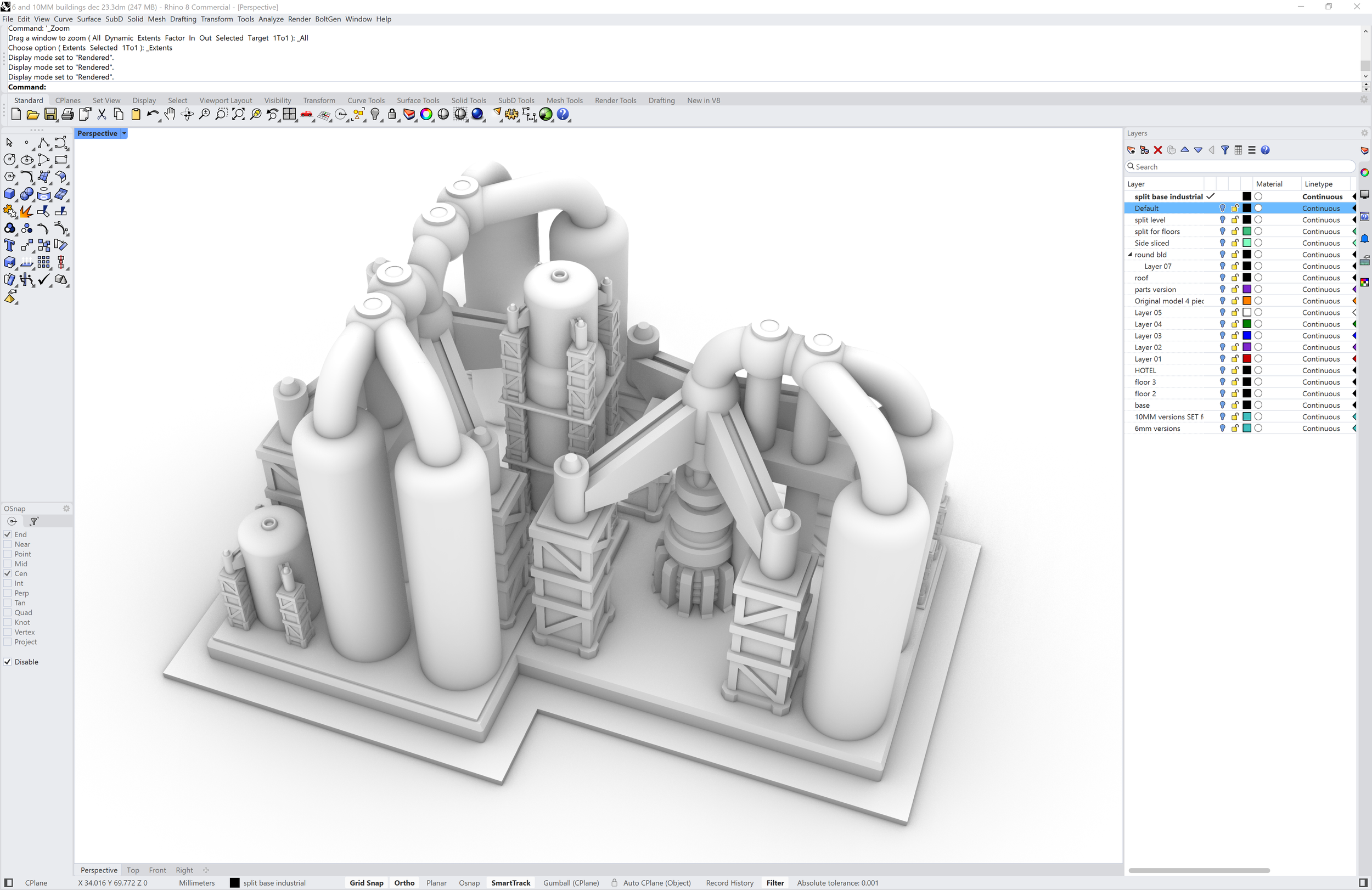Screen dimensions: 1372x890
Task: Click the red color swatch of Layer 01
Action: point(1246,358)
